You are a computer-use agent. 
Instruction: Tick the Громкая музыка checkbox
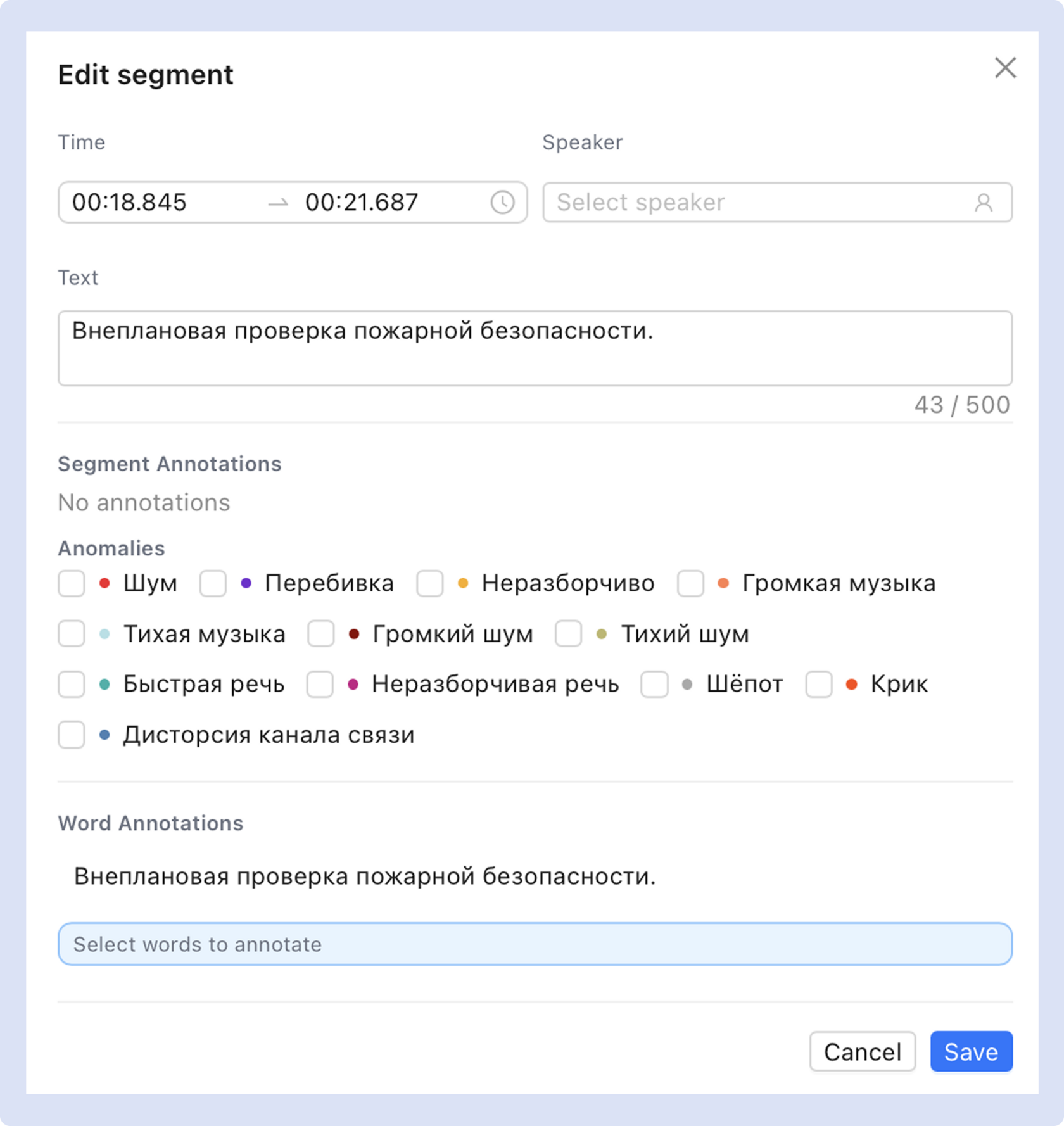pyautogui.click(x=690, y=583)
